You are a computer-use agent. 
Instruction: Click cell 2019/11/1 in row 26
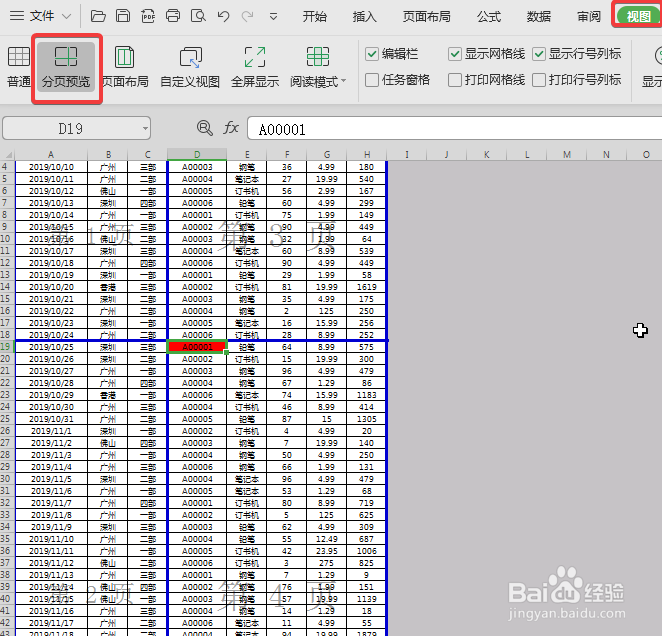(x=51, y=431)
